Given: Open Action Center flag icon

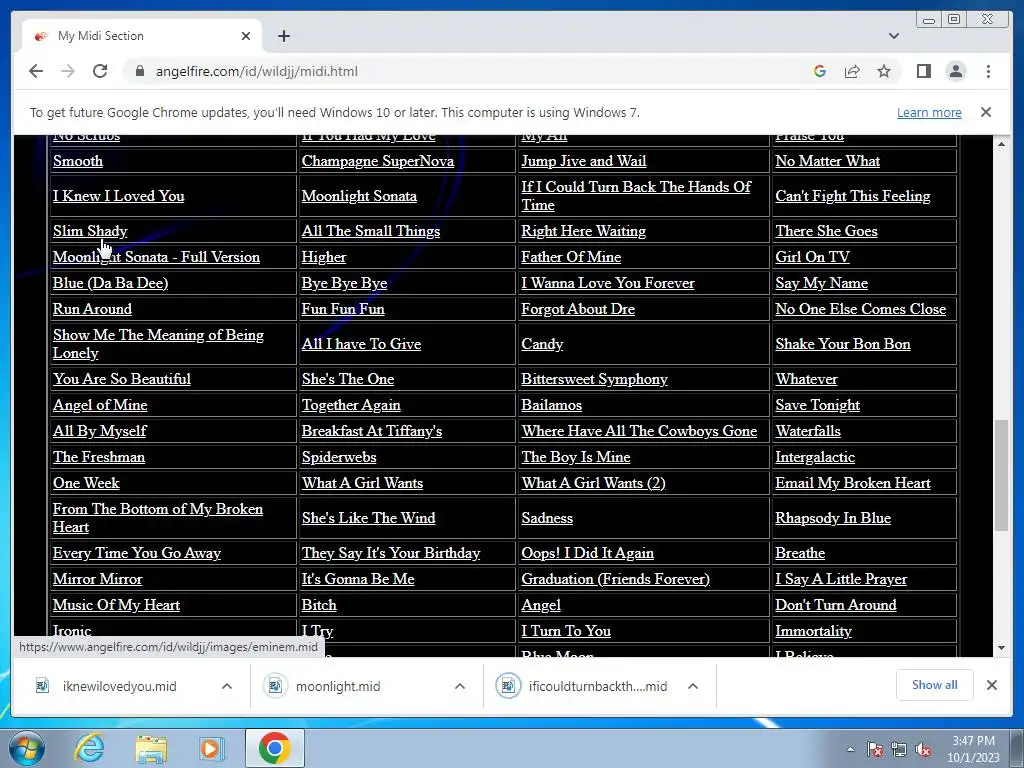Looking at the screenshot, I should tap(875, 749).
